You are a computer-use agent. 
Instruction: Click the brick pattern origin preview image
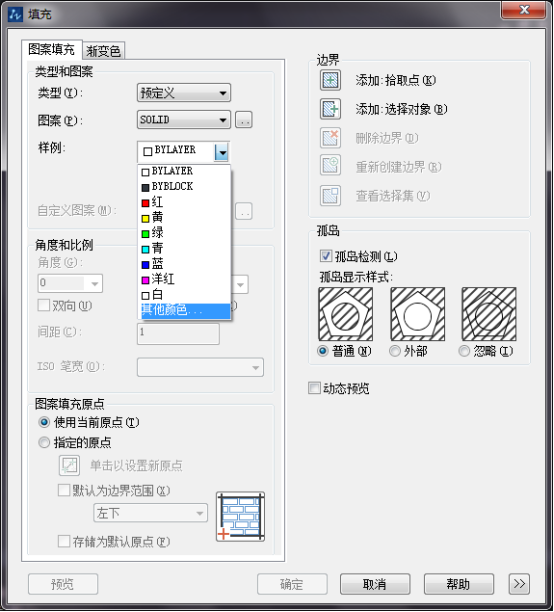click(240, 516)
